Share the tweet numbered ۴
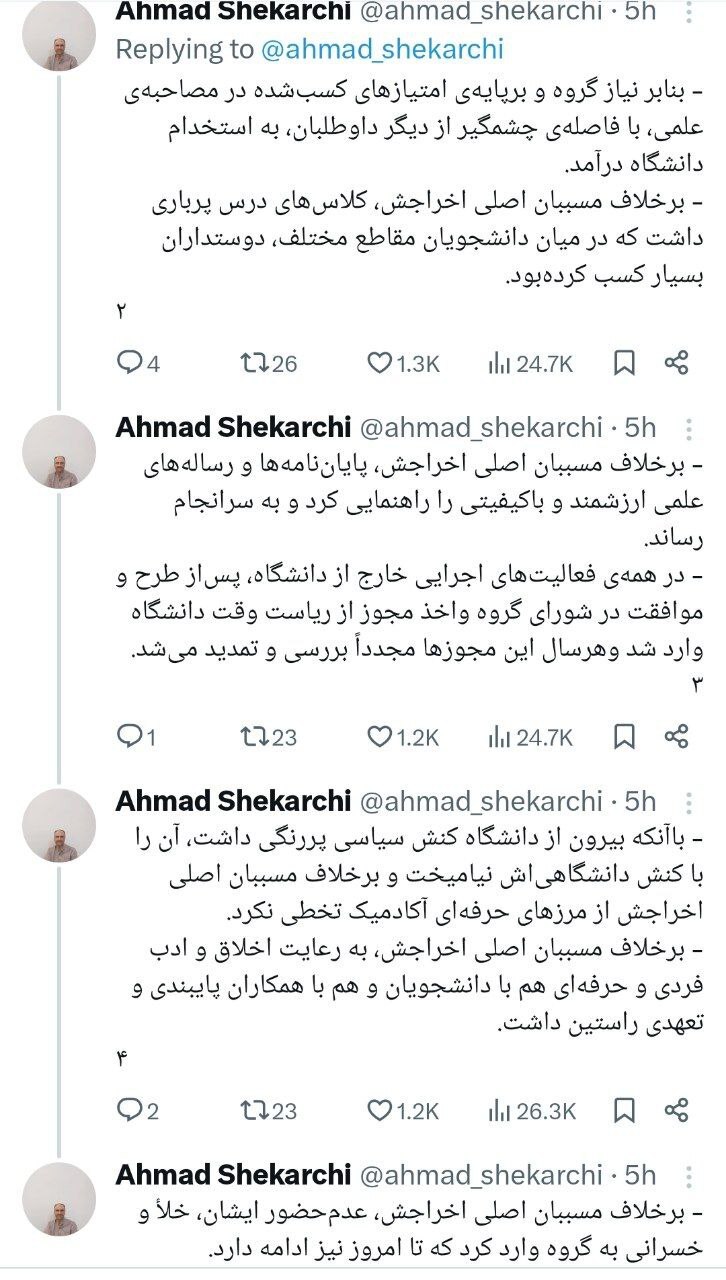 677,1111
